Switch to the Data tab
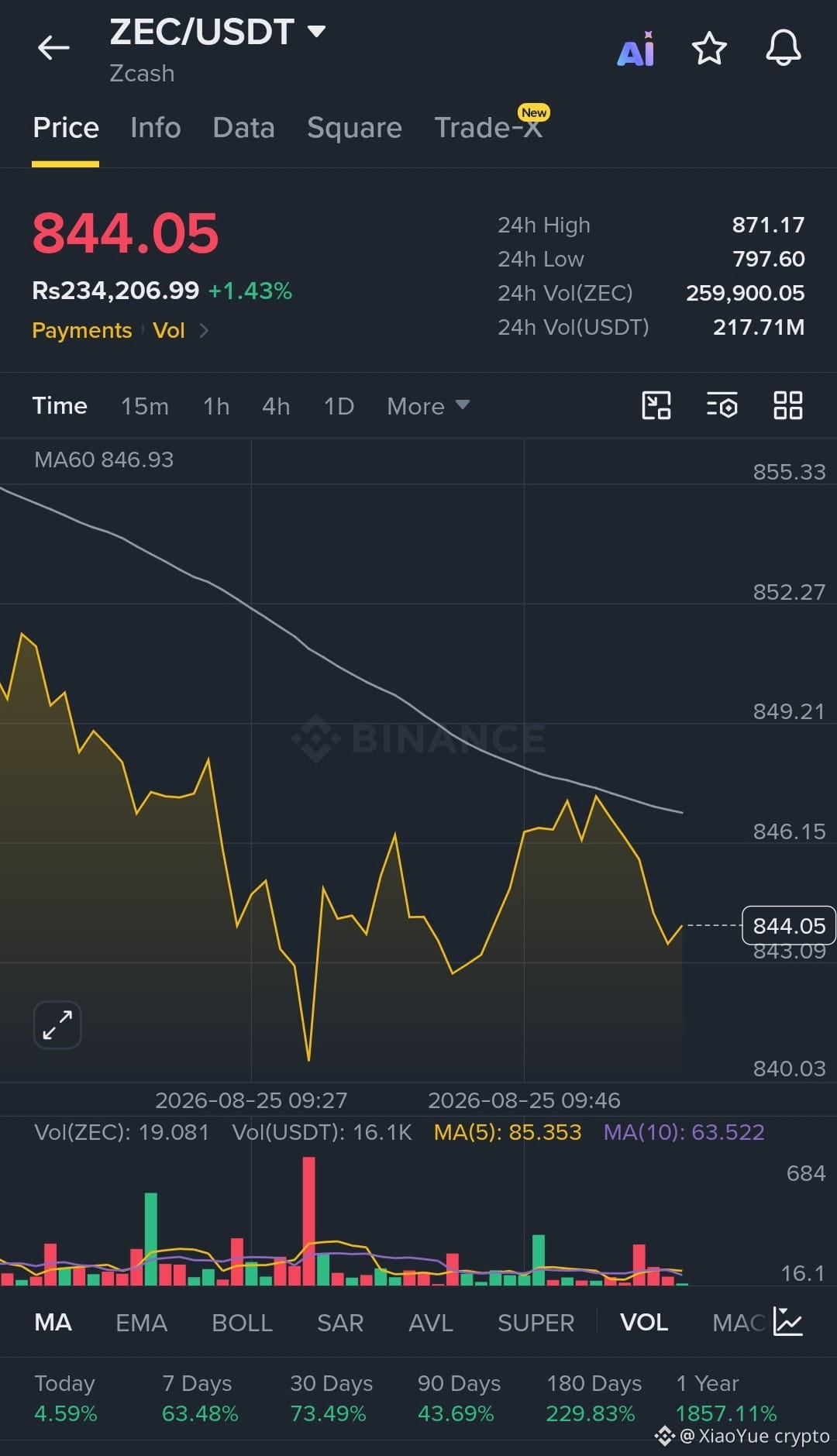Viewport: 837px width, 1456px height. pos(244,128)
